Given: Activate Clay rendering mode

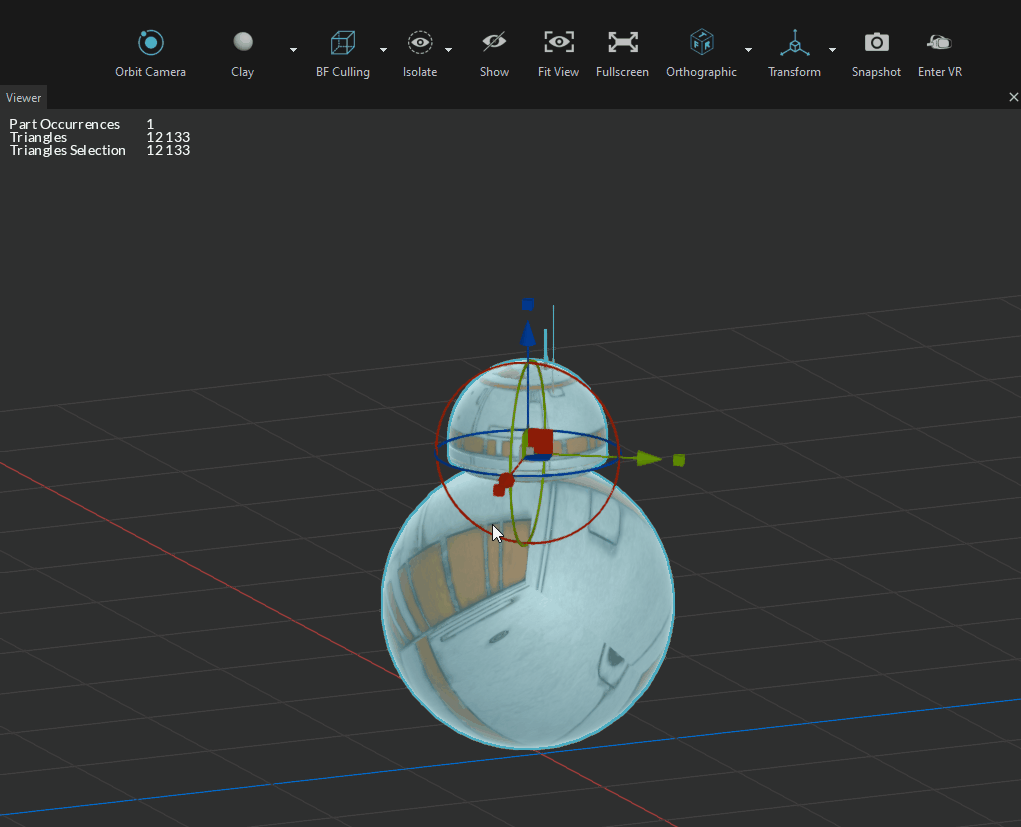Looking at the screenshot, I should point(242,42).
